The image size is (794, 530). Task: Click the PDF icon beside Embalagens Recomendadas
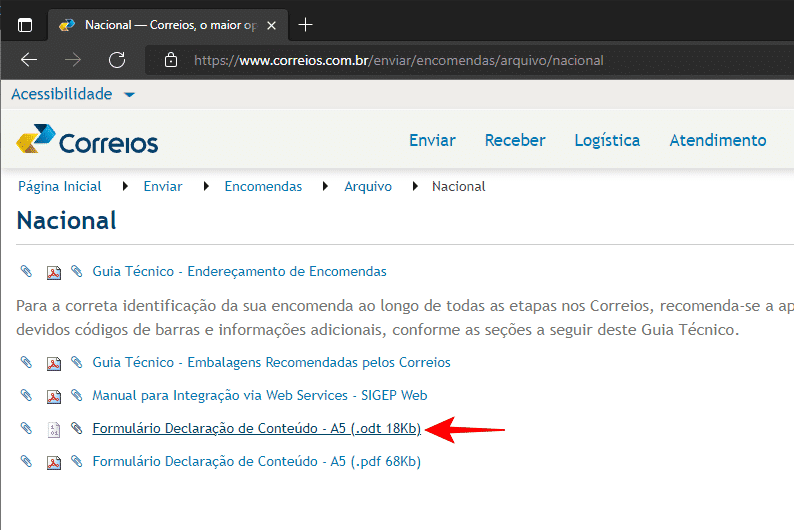54,363
